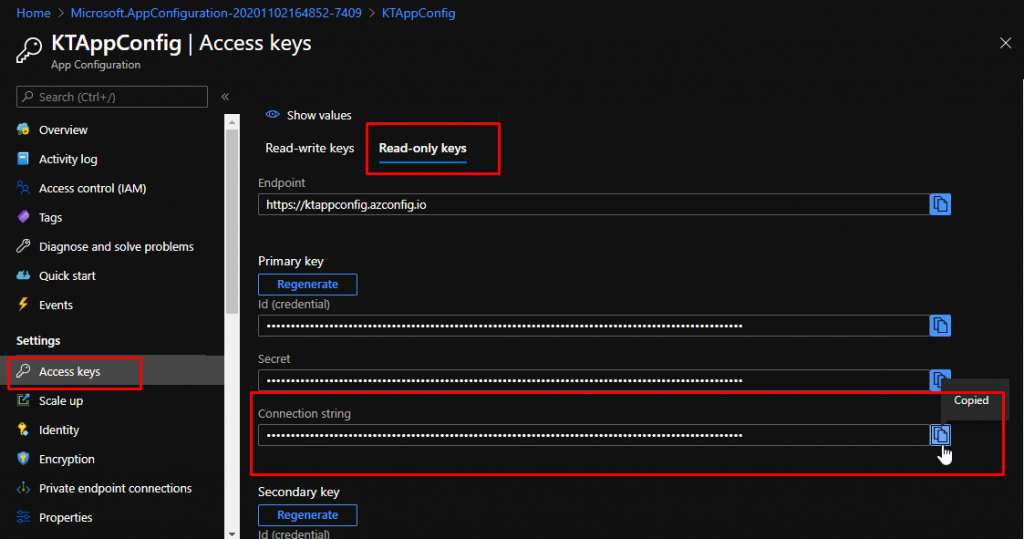Click the sidebar scrollbar thumb

click(232, 222)
